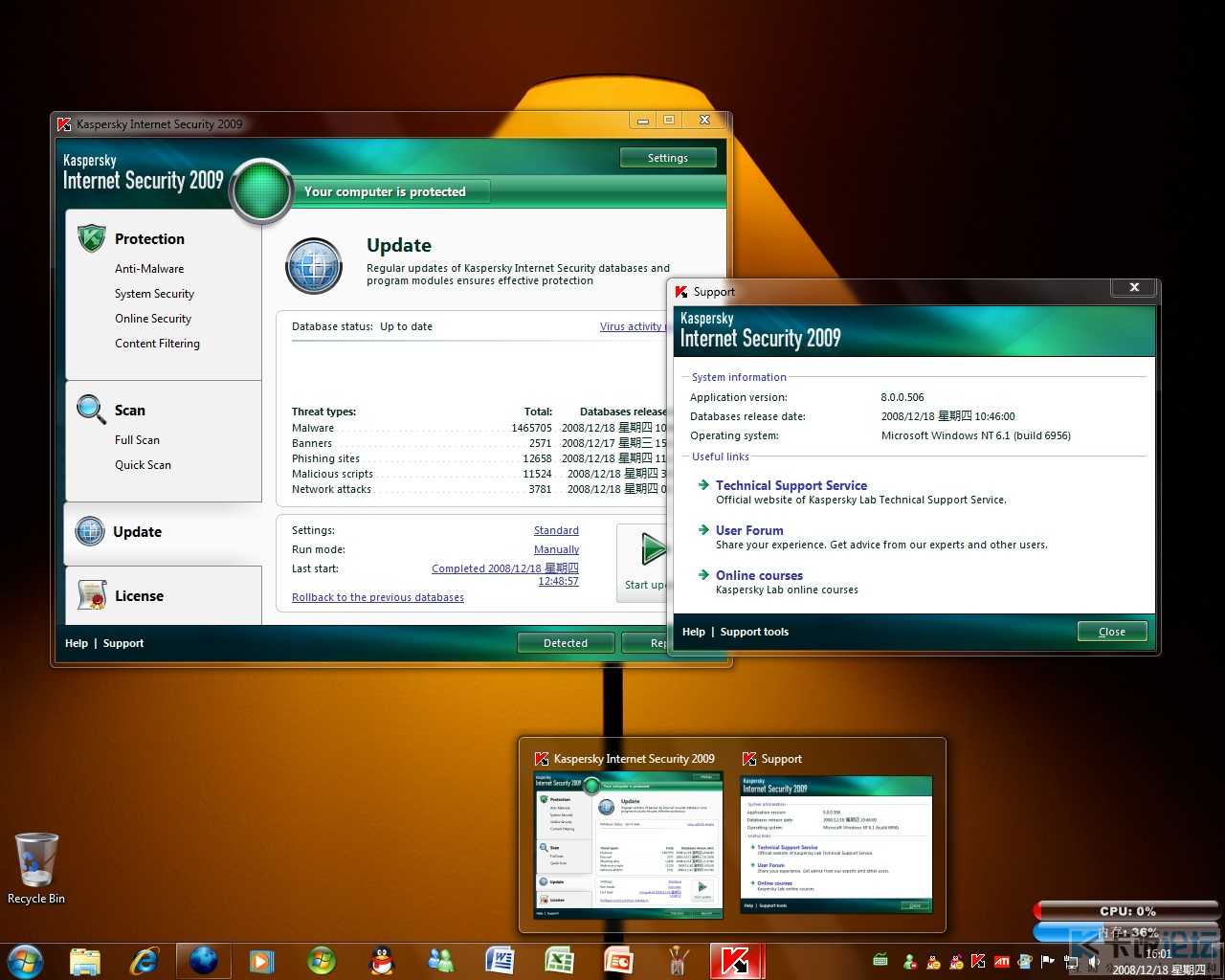Open the Messenger people taskbar icon
1225x980 pixels.
coord(440,961)
